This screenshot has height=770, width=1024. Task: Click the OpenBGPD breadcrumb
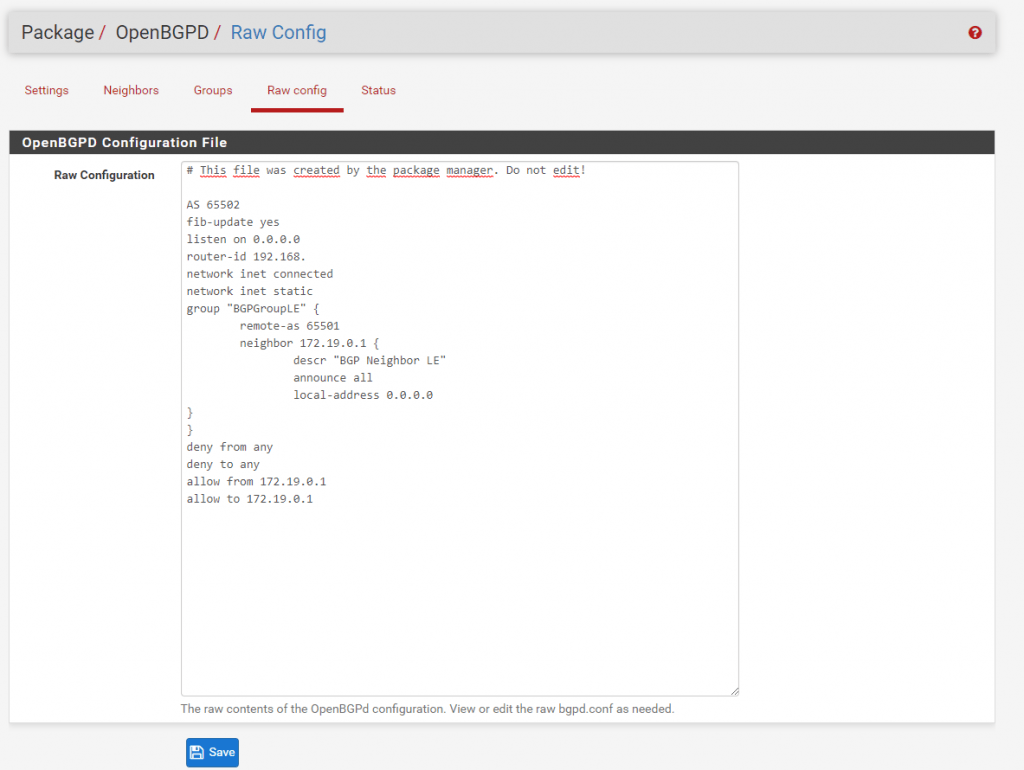pyautogui.click(x=162, y=33)
